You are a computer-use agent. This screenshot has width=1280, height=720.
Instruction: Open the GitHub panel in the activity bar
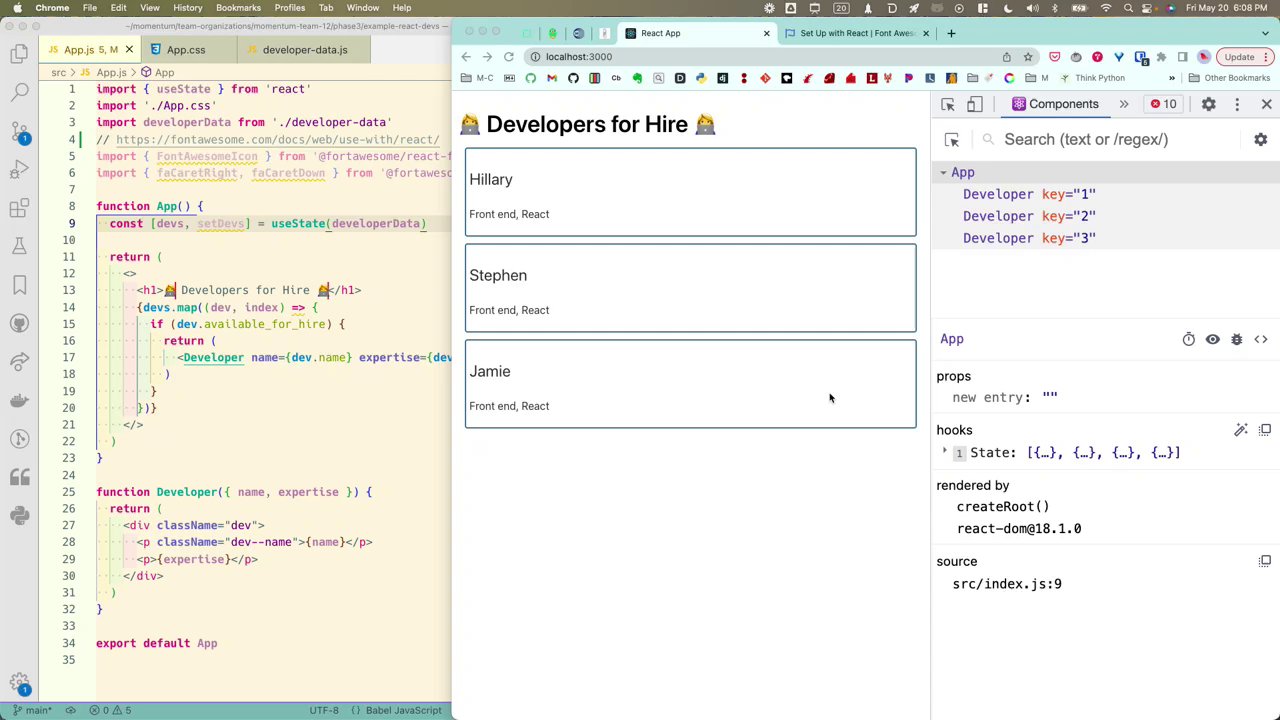[19, 324]
